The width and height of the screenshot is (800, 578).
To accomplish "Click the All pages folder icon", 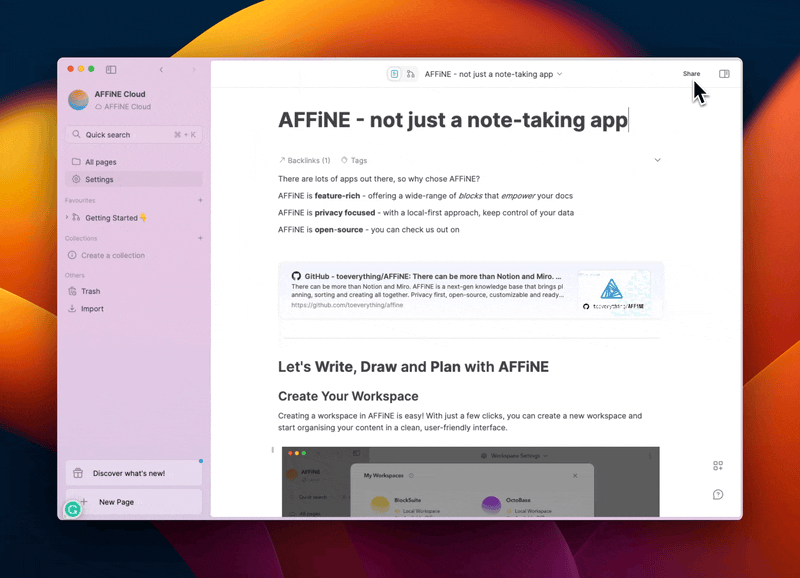I will [x=76, y=162].
